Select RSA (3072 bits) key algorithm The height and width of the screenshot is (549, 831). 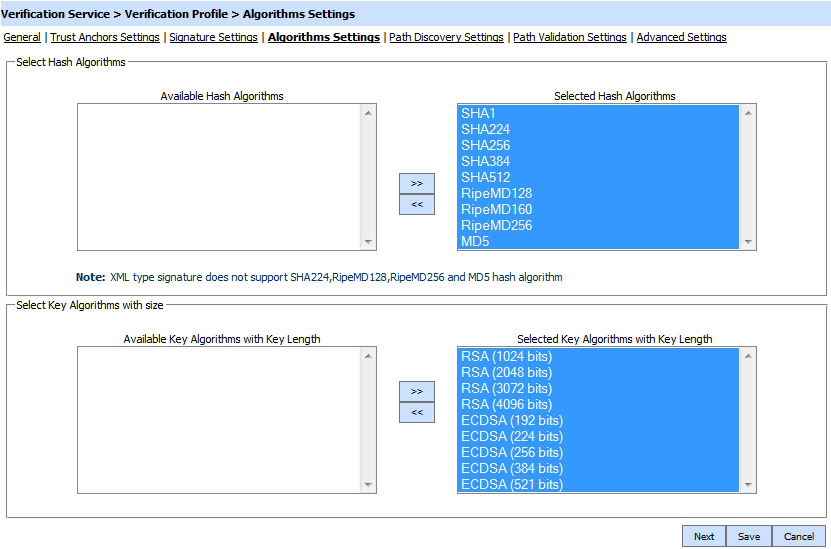click(598, 388)
